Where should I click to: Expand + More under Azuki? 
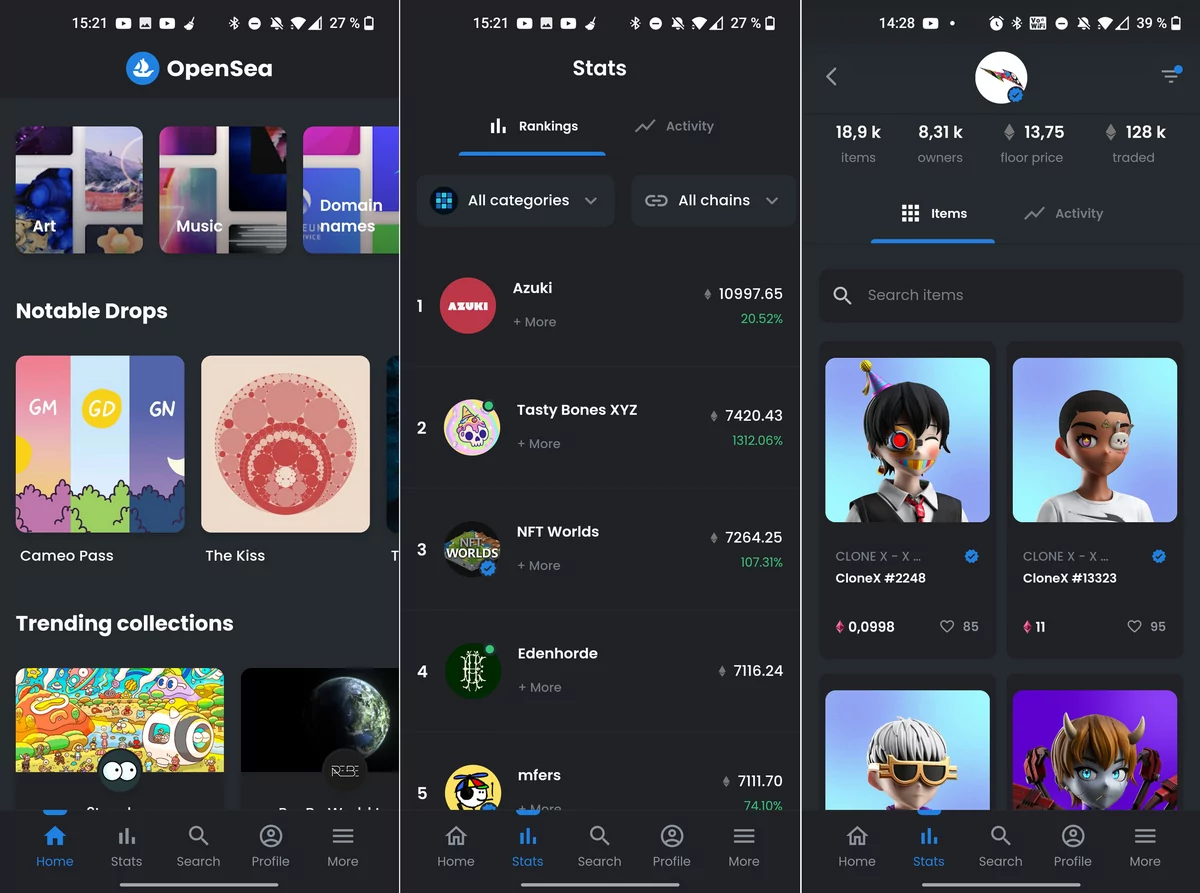coord(534,322)
